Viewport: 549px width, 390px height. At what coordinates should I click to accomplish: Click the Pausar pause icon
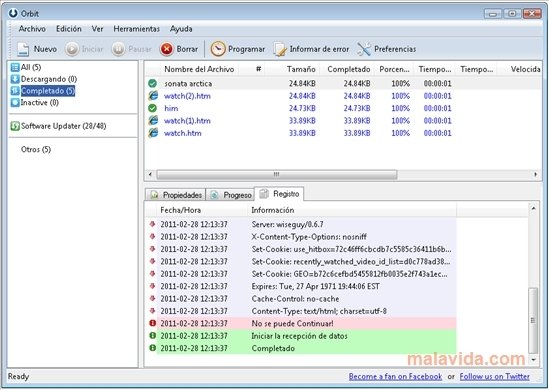[x=118, y=49]
